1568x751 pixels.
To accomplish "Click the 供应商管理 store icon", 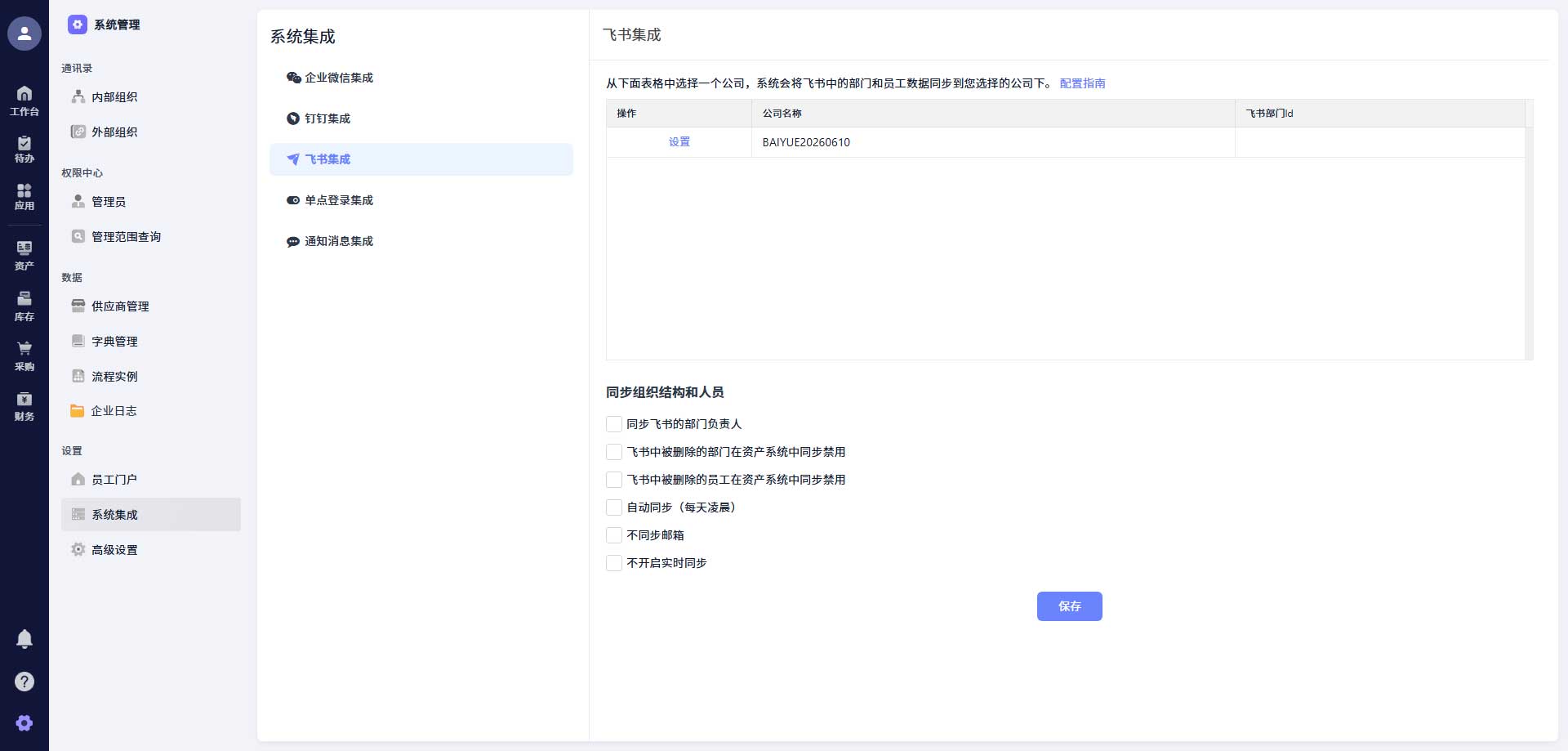I will (78, 306).
